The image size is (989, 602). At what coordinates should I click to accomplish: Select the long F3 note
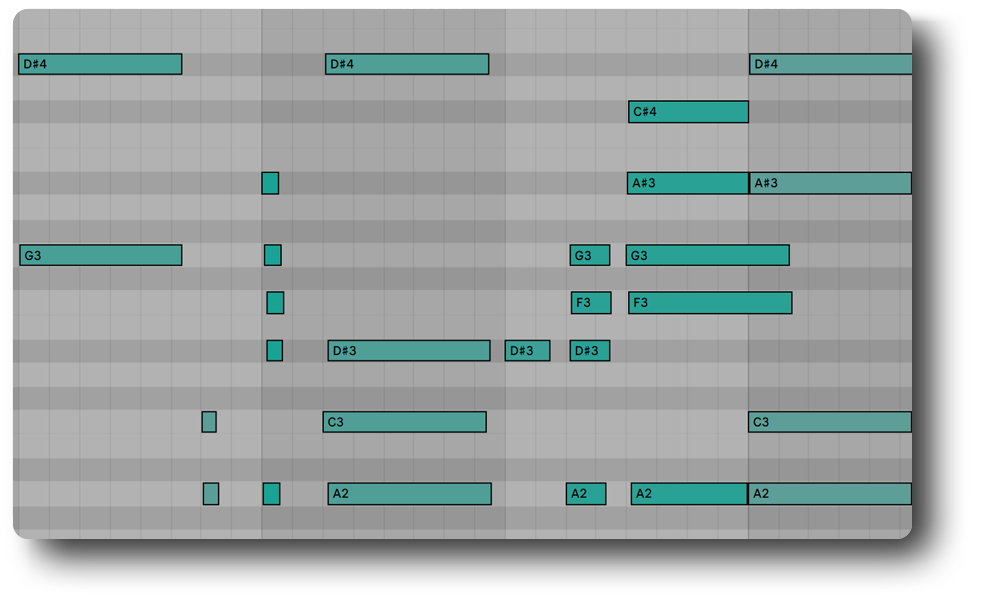tap(710, 302)
